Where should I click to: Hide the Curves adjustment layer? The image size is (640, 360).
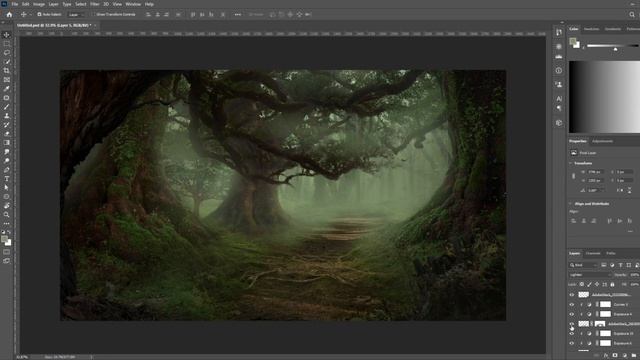571,304
